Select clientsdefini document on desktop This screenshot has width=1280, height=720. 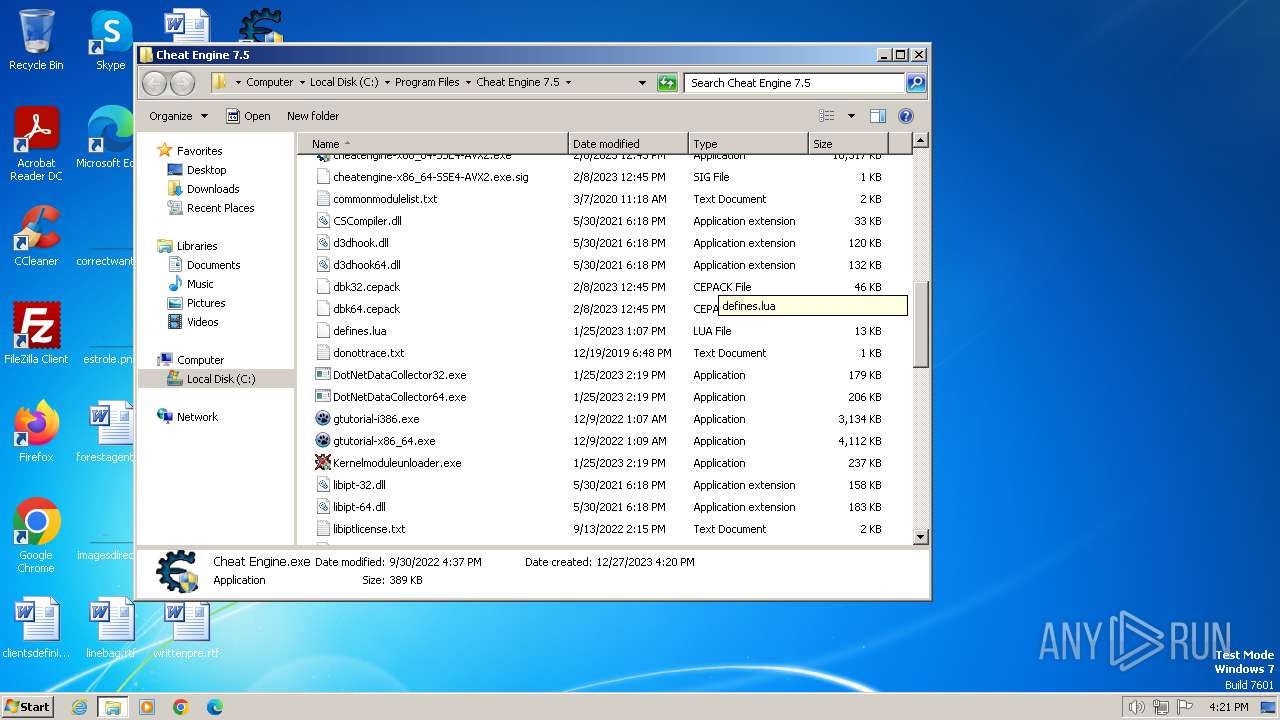36,628
